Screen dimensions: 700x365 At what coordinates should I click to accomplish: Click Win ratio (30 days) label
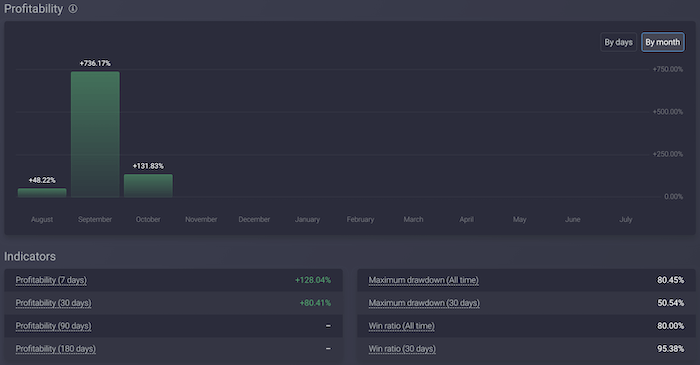pos(402,348)
